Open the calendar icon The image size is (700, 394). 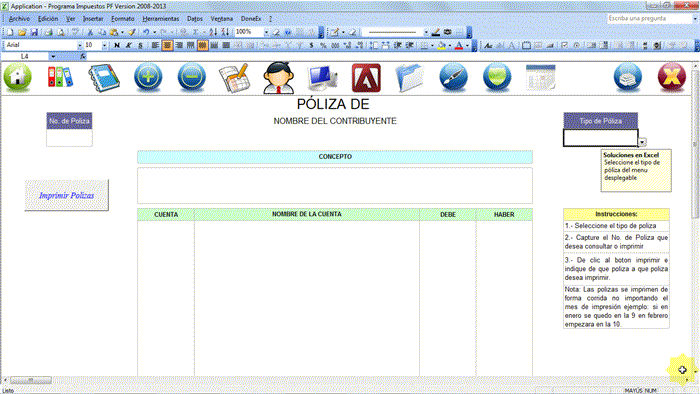point(541,77)
